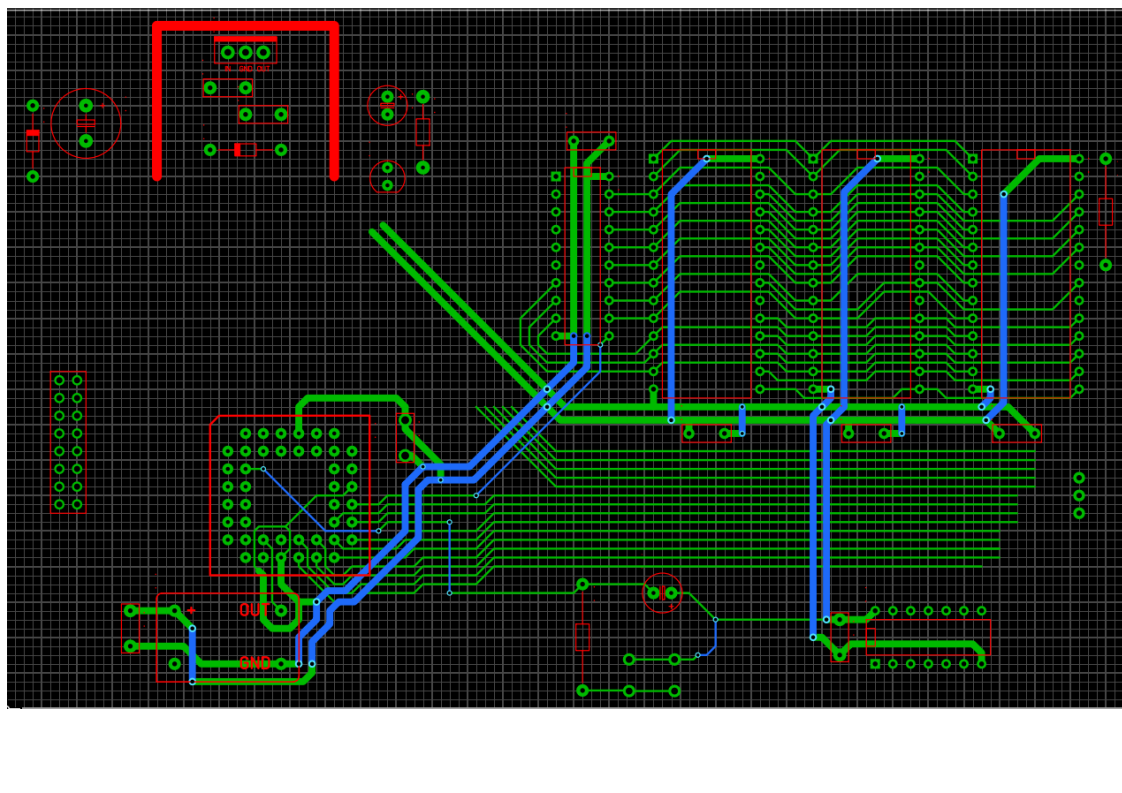This screenshot has height=793, width=1122.
Task: Click the regulator pad labeled OUT
Action: click(x=263, y=52)
